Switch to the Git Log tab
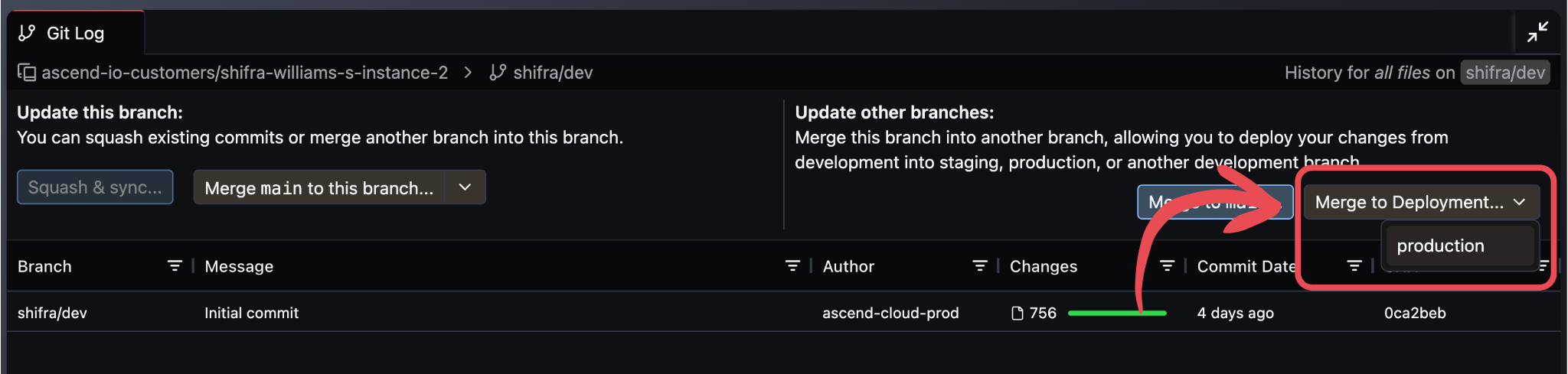 pos(75,33)
